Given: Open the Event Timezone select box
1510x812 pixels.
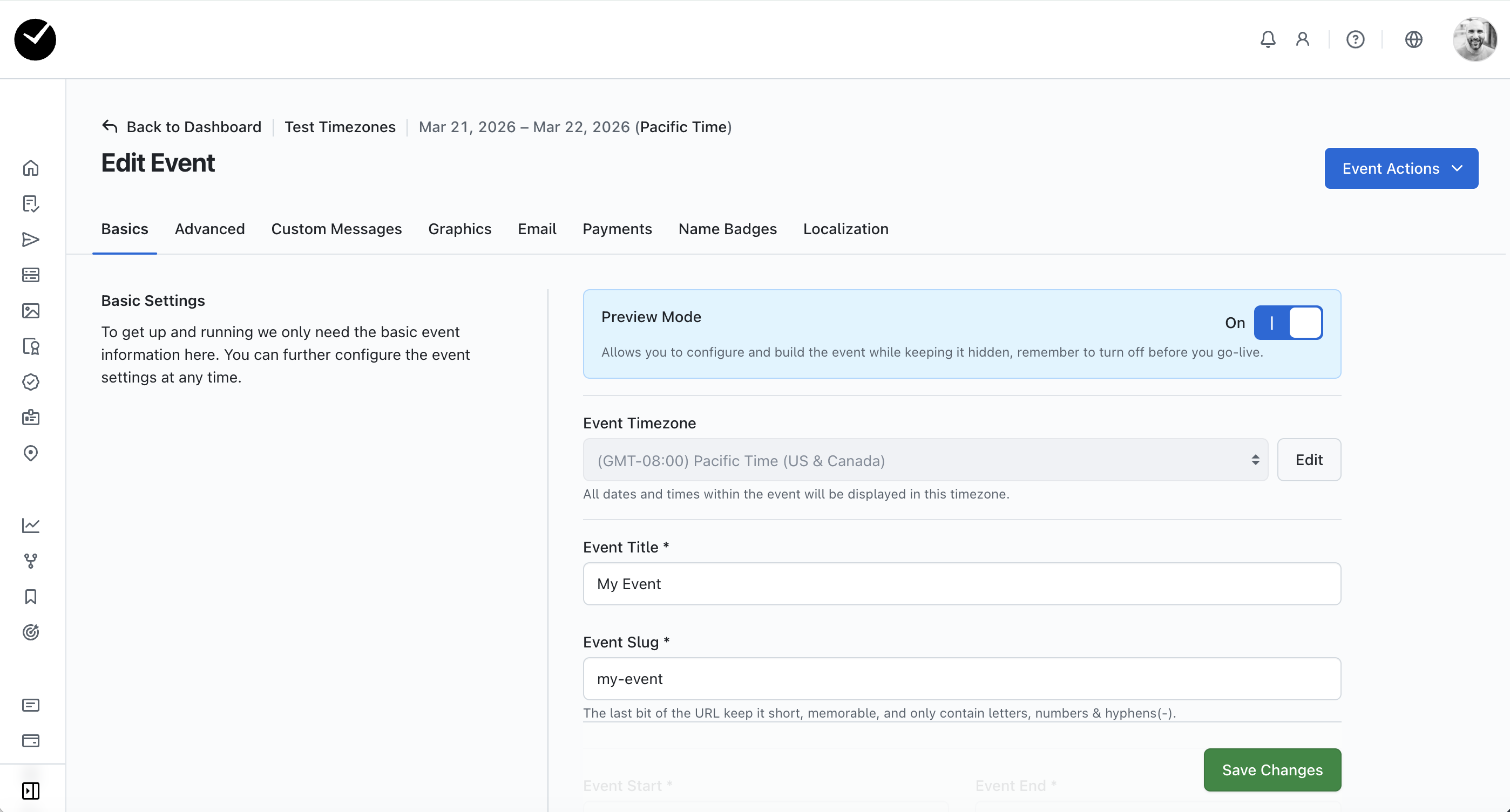Looking at the screenshot, I should [x=925, y=460].
